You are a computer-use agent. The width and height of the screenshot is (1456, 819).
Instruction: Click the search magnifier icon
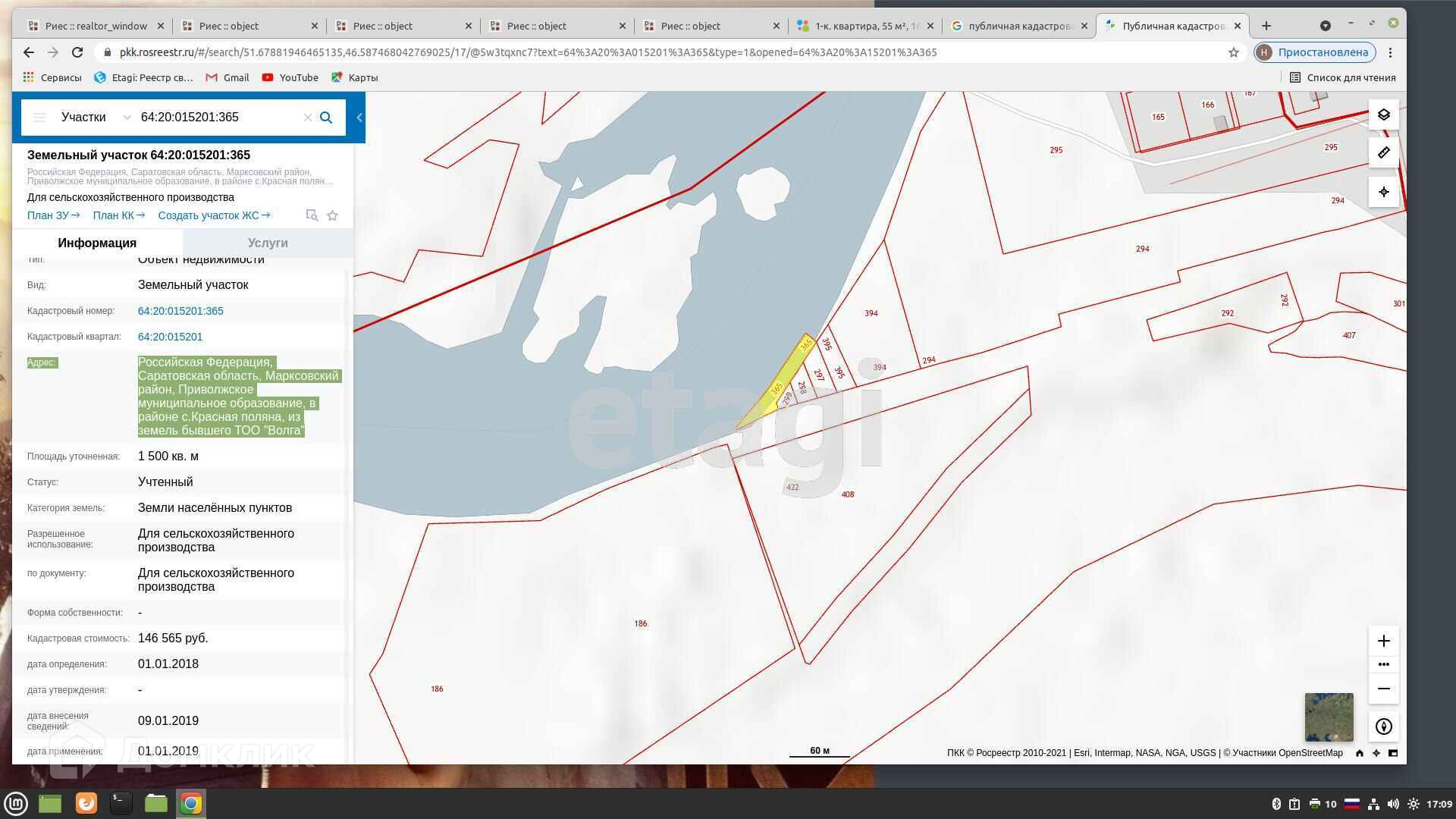coord(326,118)
